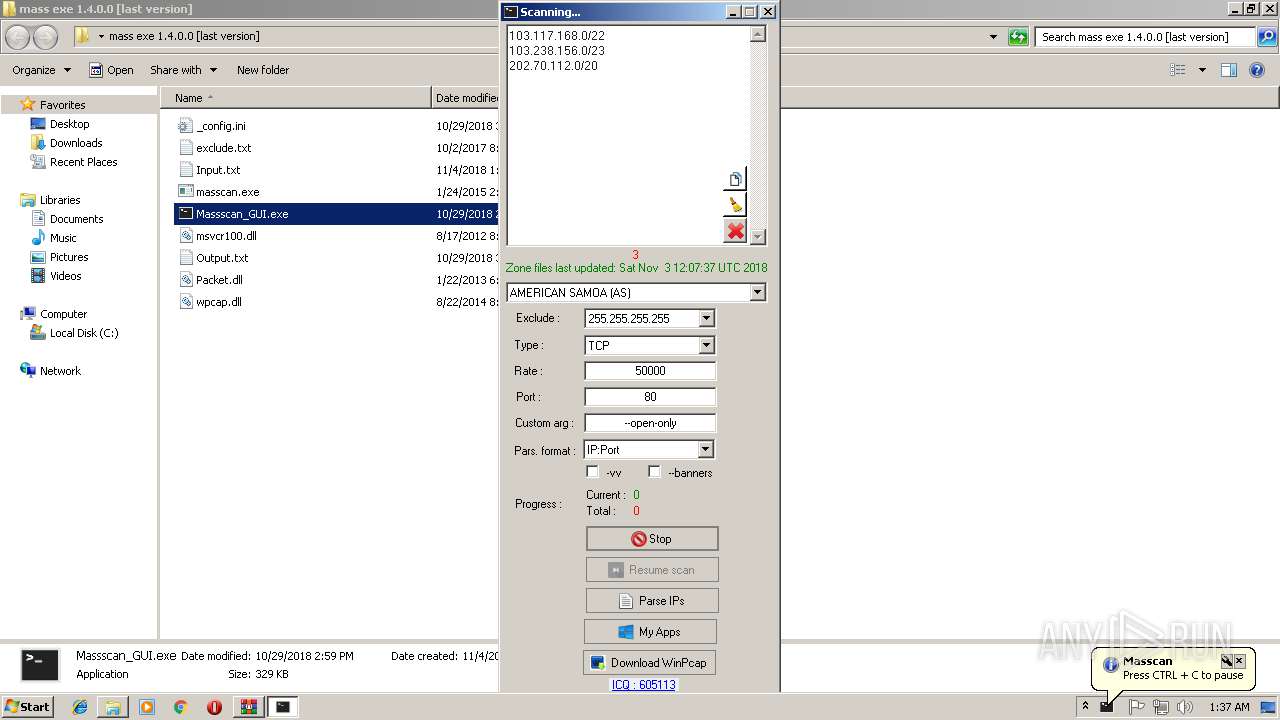The width and height of the screenshot is (1280, 720).
Task: Click the Explorer Forward arrow
Action: pyautogui.click(x=45, y=37)
